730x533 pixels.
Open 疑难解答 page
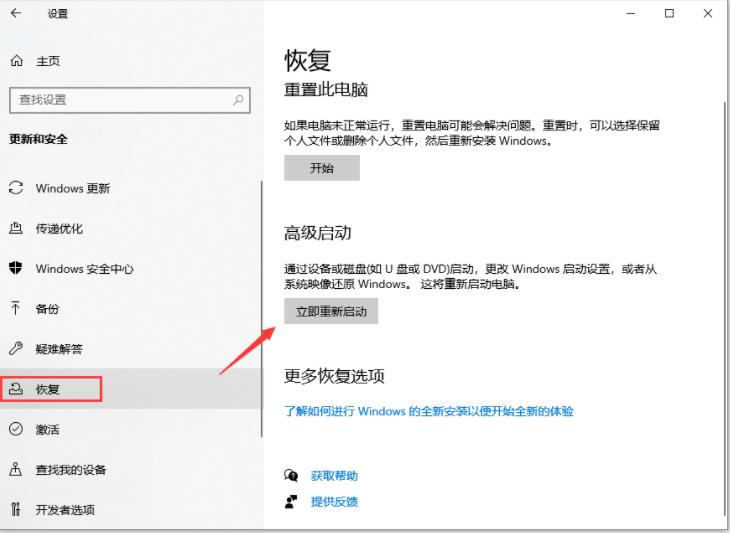click(x=59, y=349)
